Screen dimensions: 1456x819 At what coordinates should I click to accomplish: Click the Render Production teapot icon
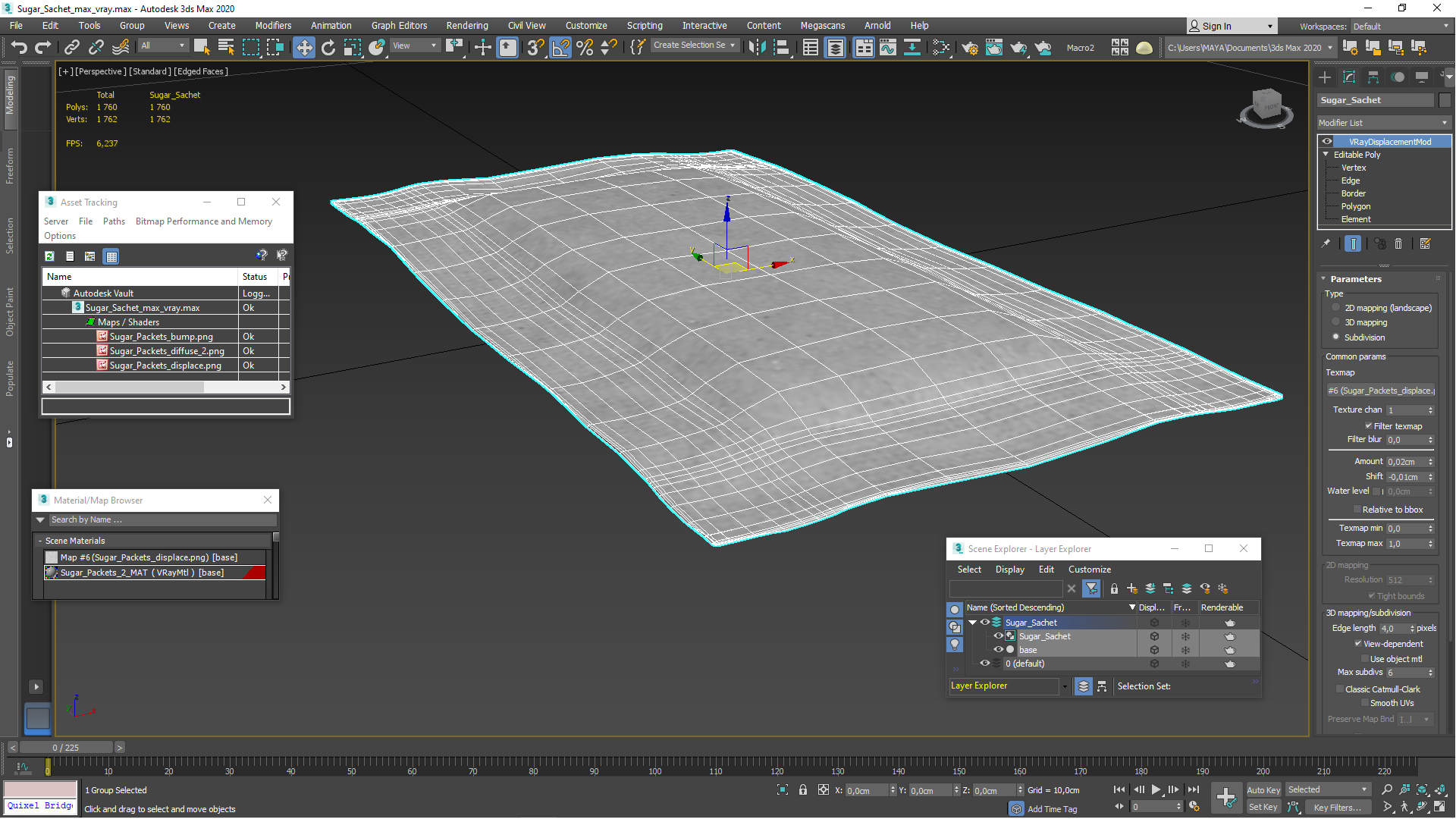coord(1018,47)
